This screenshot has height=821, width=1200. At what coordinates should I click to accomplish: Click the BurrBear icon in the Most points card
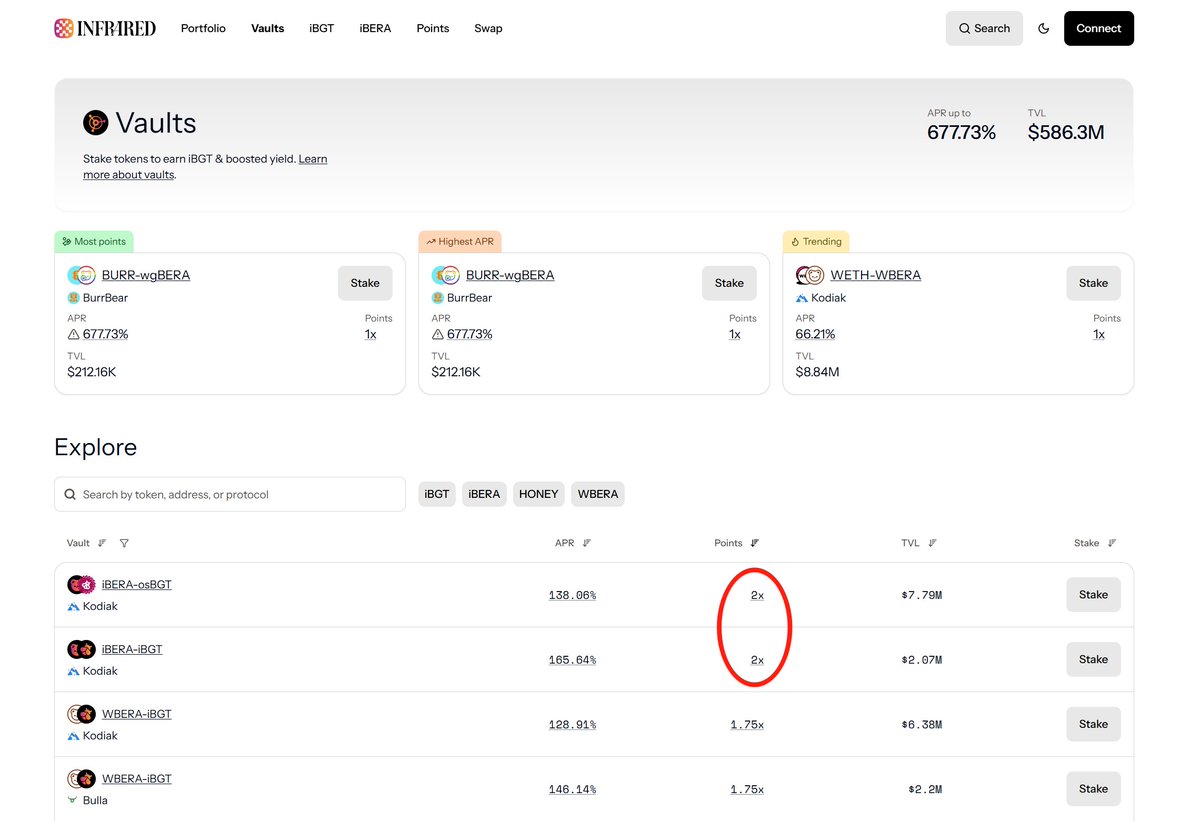(73, 298)
